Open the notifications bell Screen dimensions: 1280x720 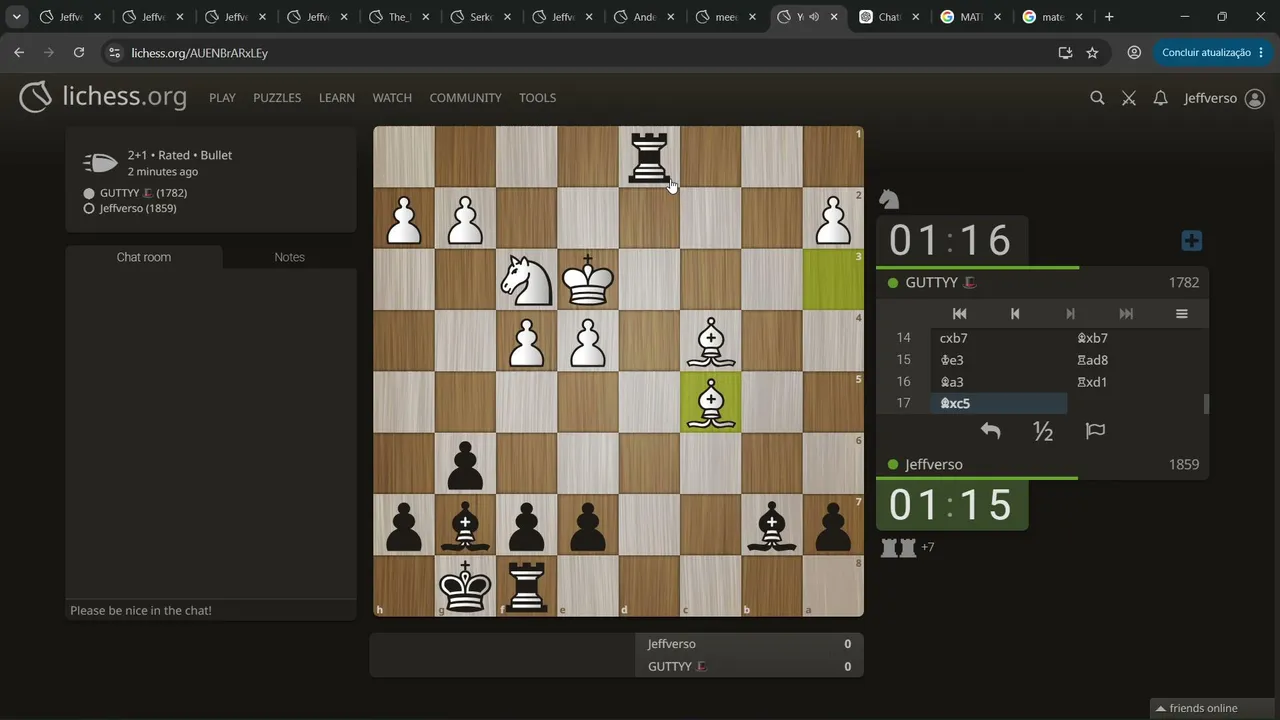(x=1160, y=98)
